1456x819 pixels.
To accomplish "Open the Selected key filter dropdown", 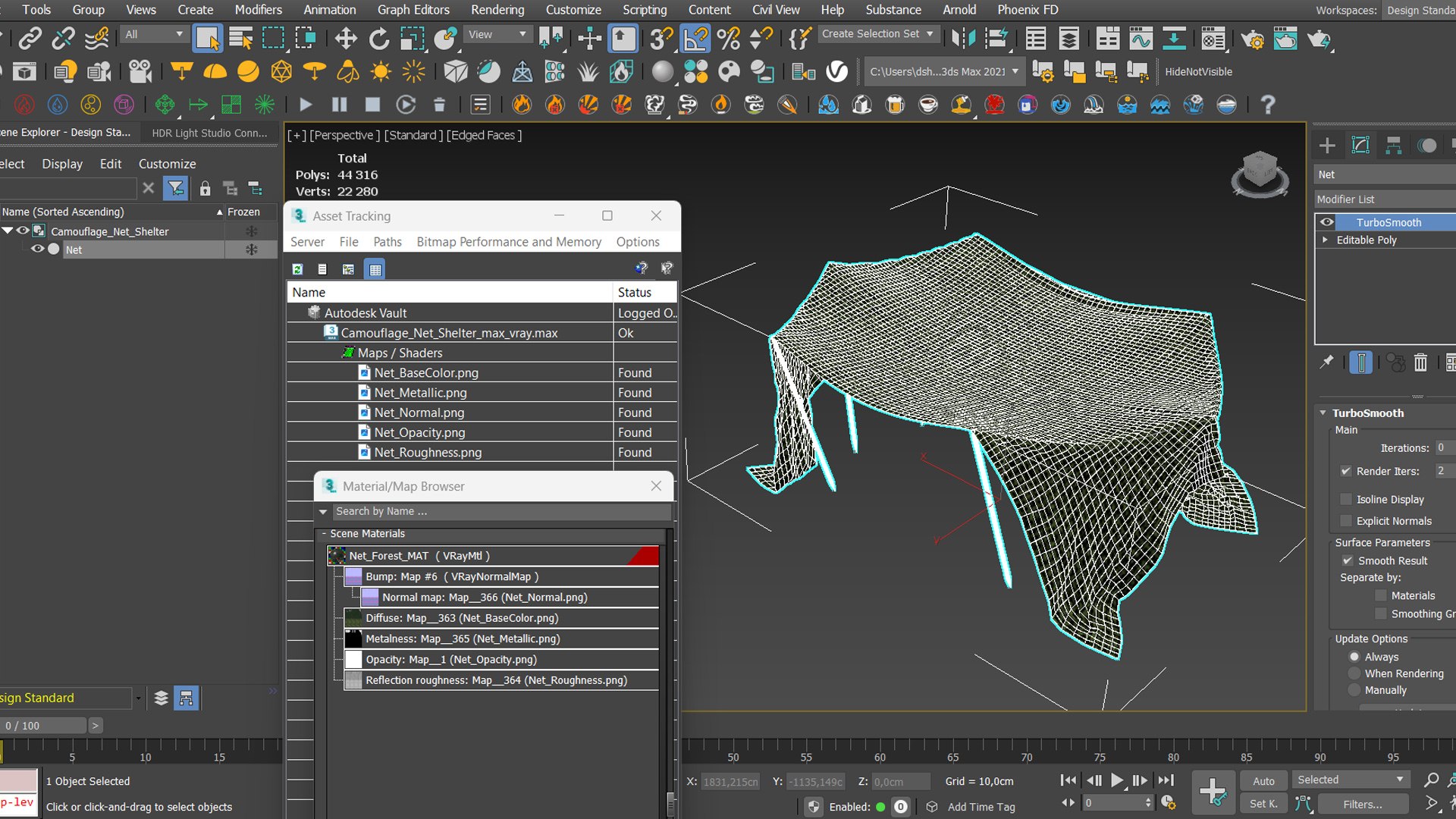I will (1350, 780).
